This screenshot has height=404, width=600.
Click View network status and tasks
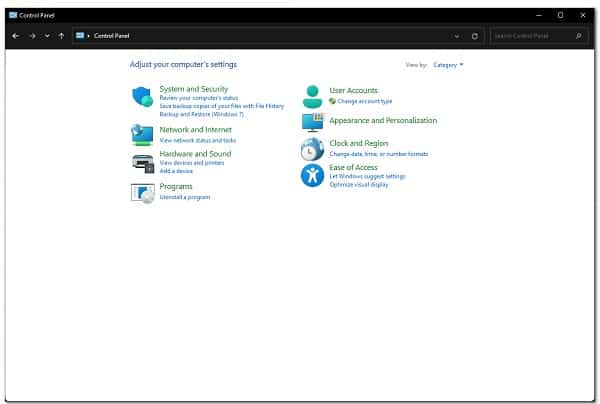[x=197, y=140]
